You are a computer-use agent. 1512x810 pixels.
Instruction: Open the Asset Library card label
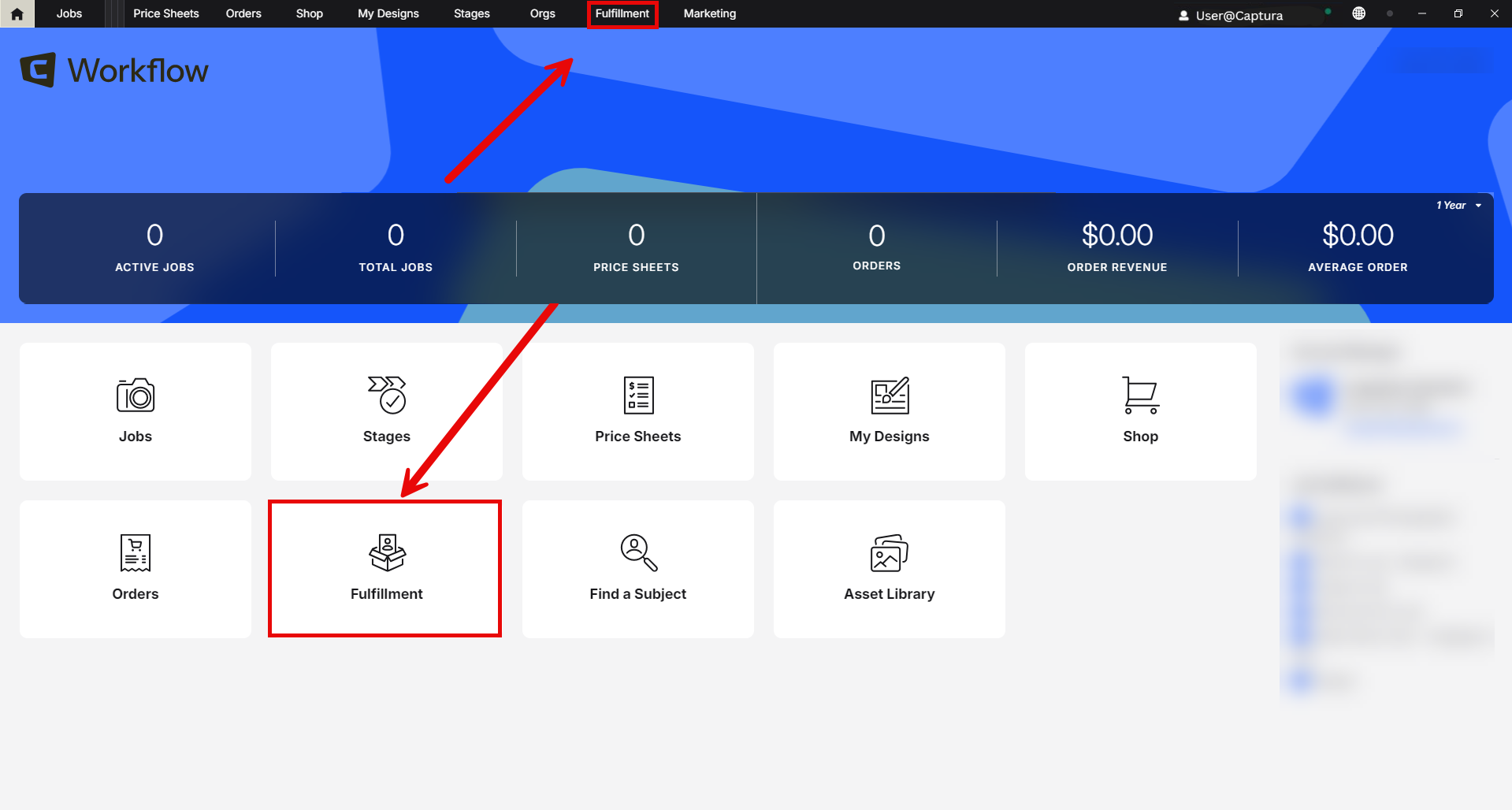point(890,594)
